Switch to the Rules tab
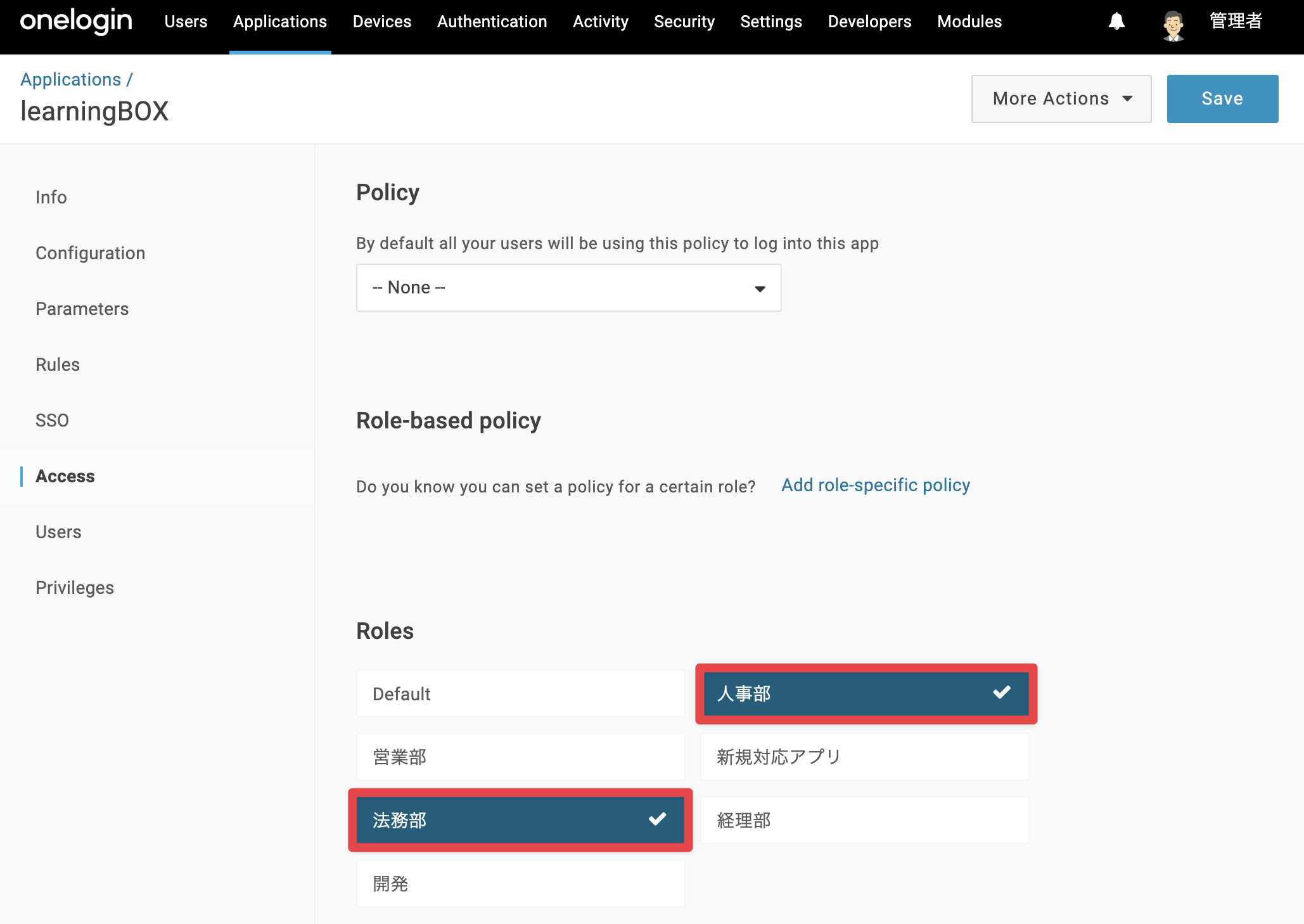Viewport: 1304px width, 924px height. [x=58, y=364]
